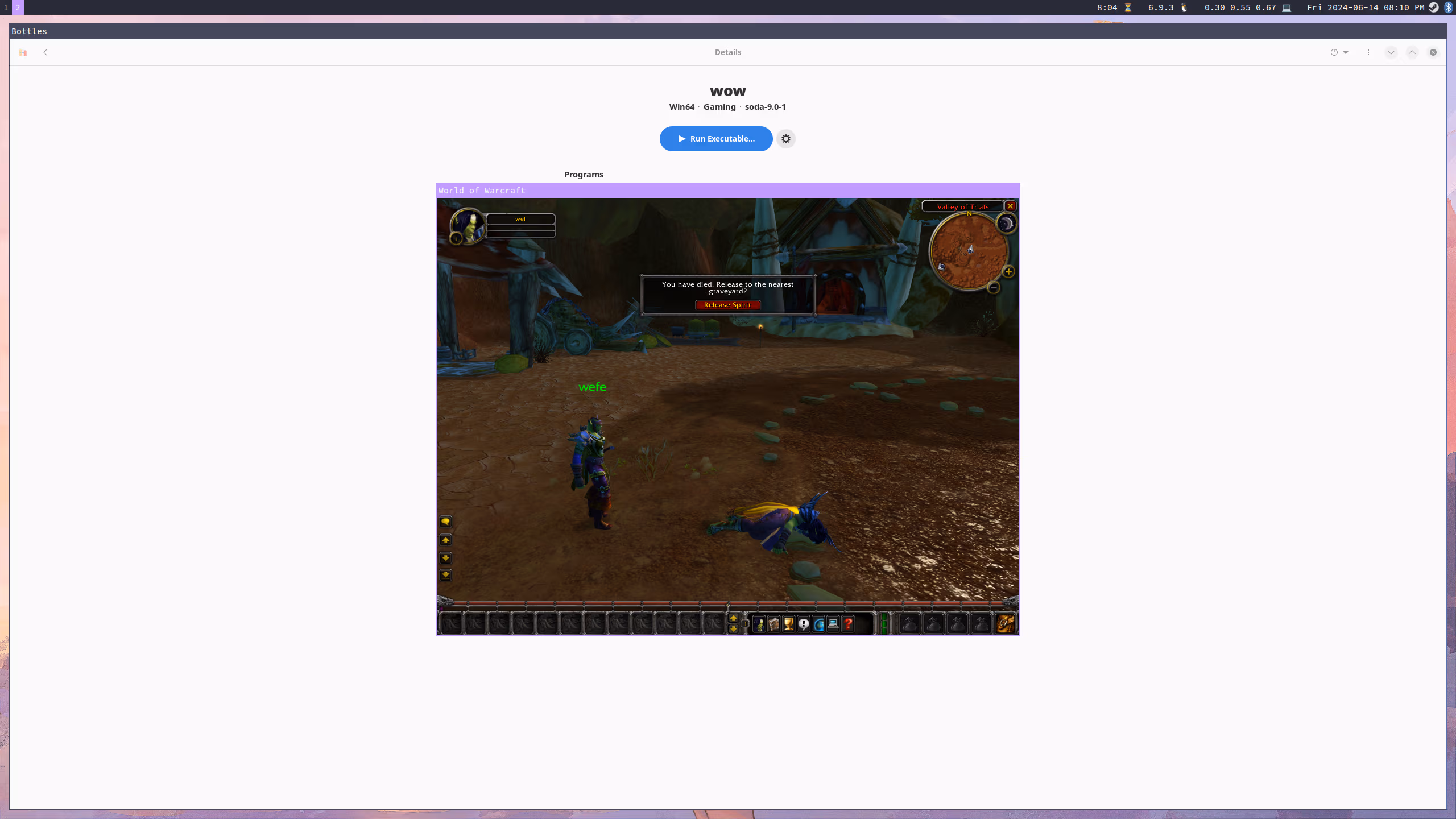Toggle minimap closed with red X
Screen dimensions: 1456x819
point(1010,206)
